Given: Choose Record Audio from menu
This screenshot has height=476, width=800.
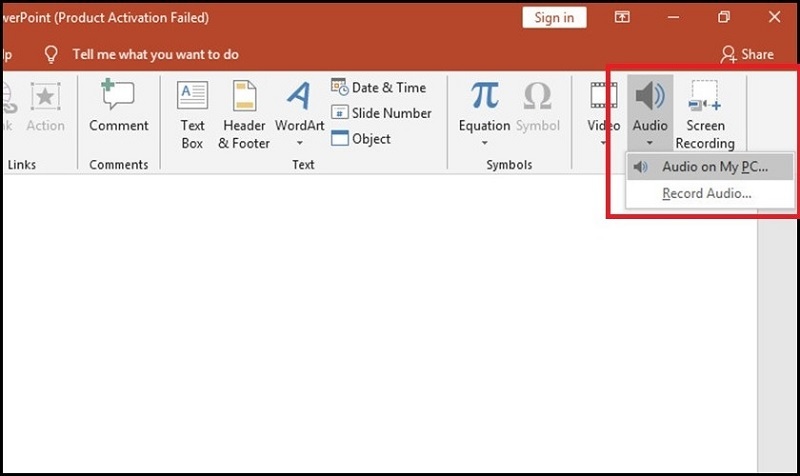Looking at the screenshot, I should point(706,194).
